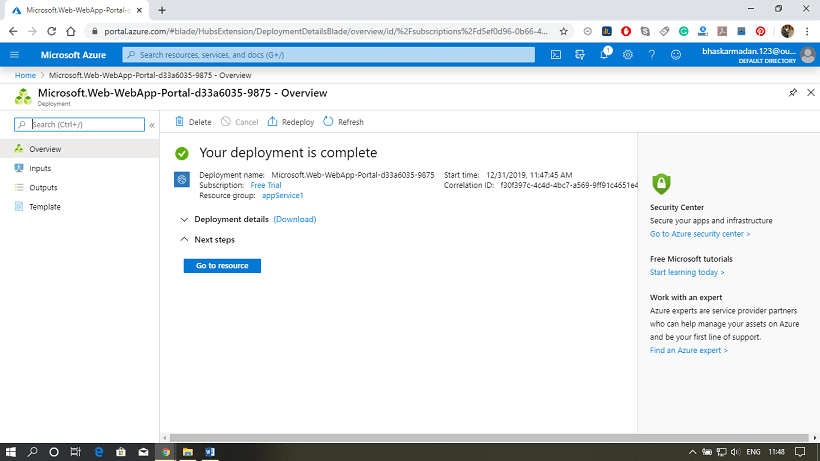Viewport: 820px width, 461px height.
Task: Expand the Deployment details section
Action: [184, 220]
